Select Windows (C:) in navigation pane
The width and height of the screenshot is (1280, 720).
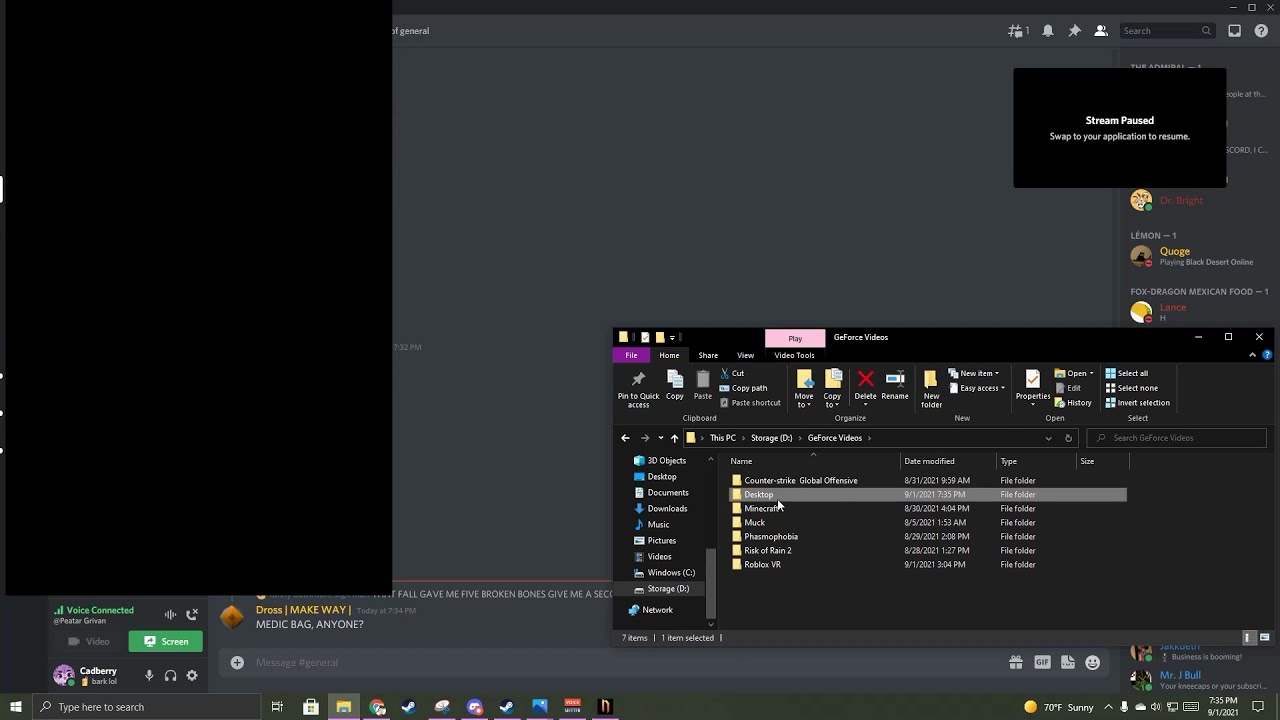(671, 573)
